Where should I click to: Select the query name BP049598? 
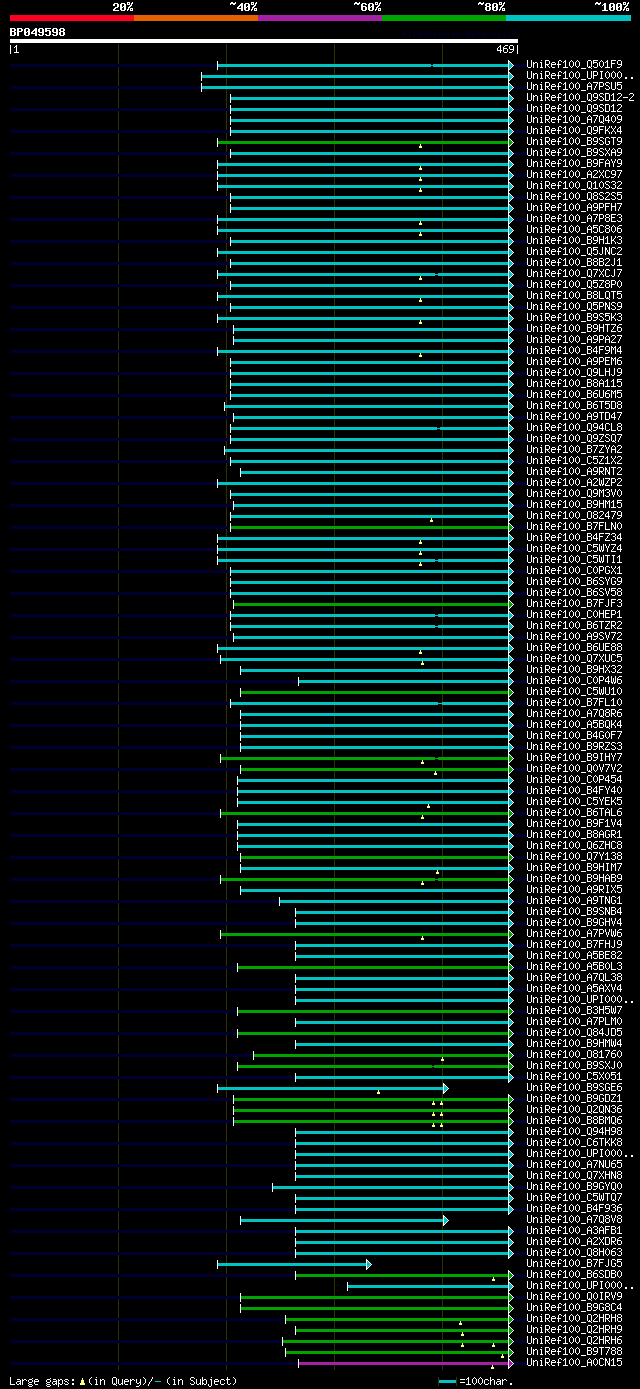tap(38, 32)
